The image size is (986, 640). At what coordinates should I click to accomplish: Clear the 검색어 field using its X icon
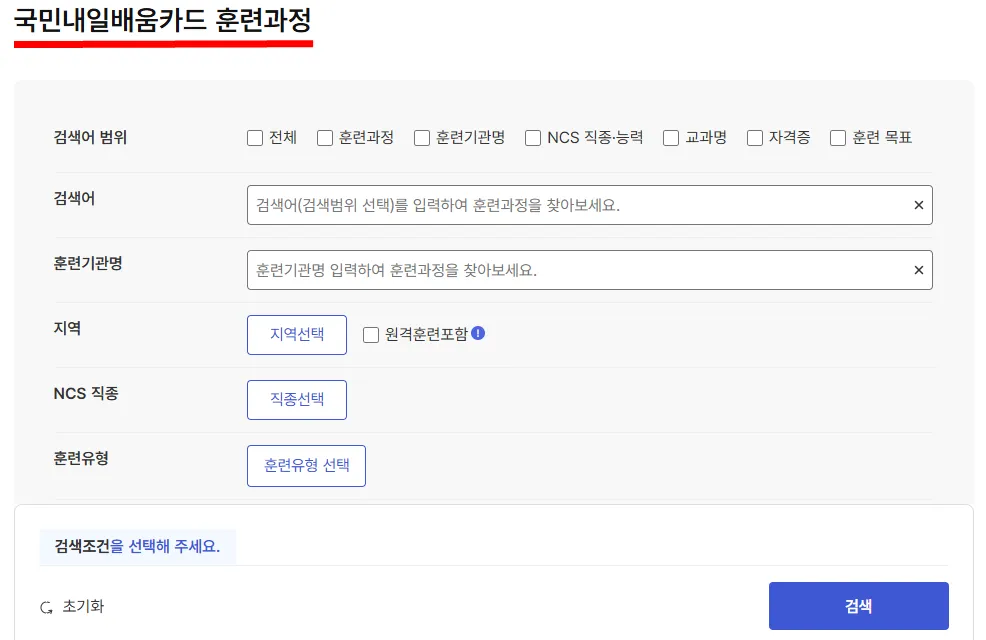point(918,205)
